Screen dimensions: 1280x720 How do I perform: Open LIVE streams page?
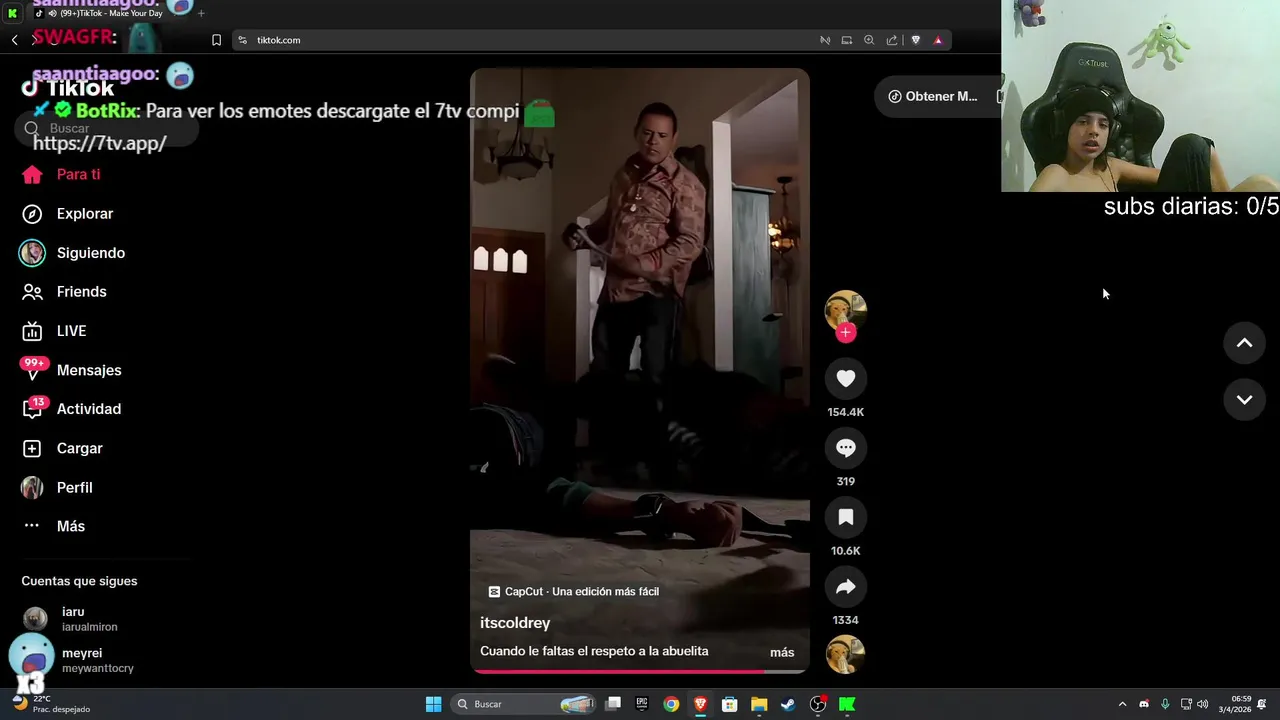tap(55, 331)
